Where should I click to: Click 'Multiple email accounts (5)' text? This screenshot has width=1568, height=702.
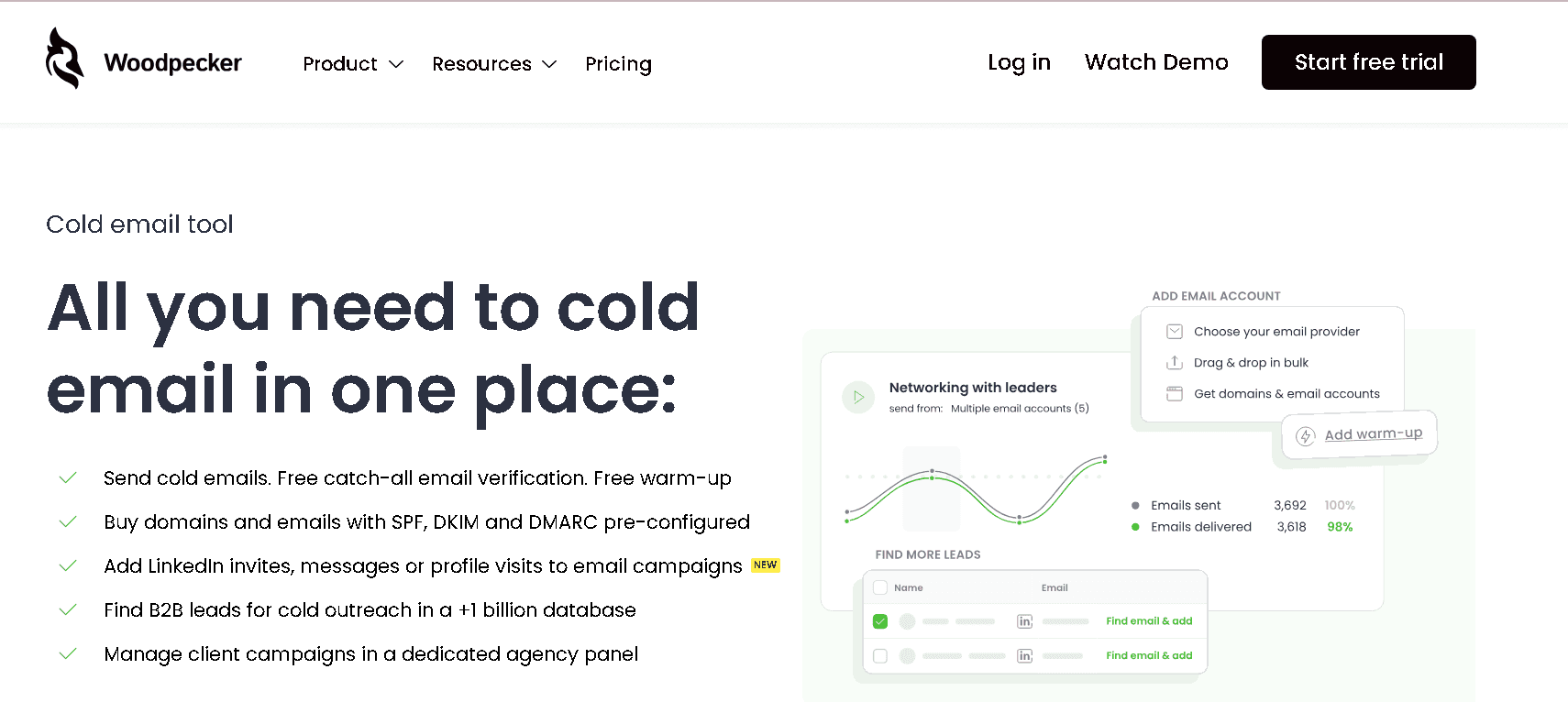tap(1020, 409)
